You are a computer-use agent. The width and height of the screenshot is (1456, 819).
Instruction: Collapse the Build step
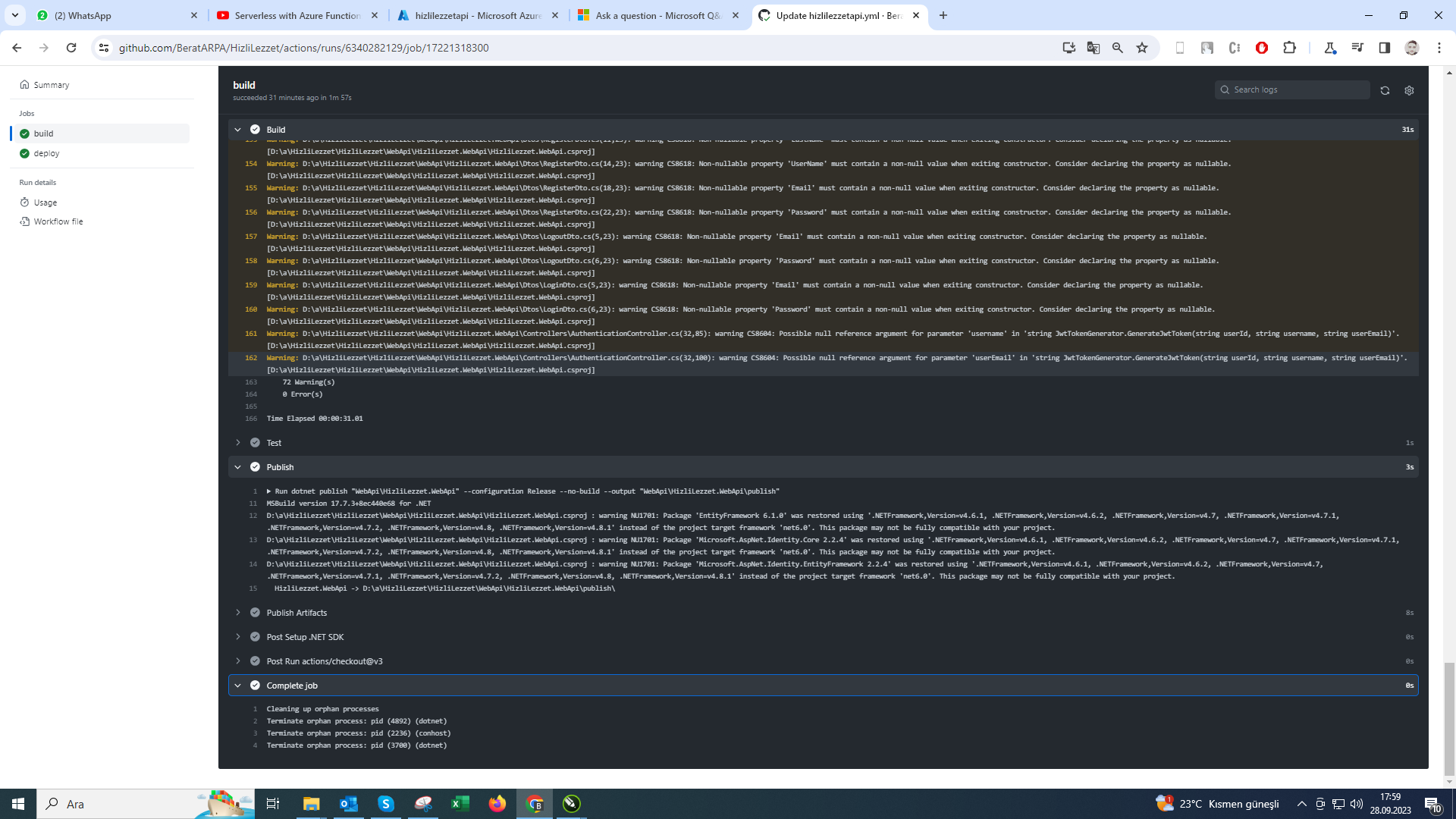237,130
